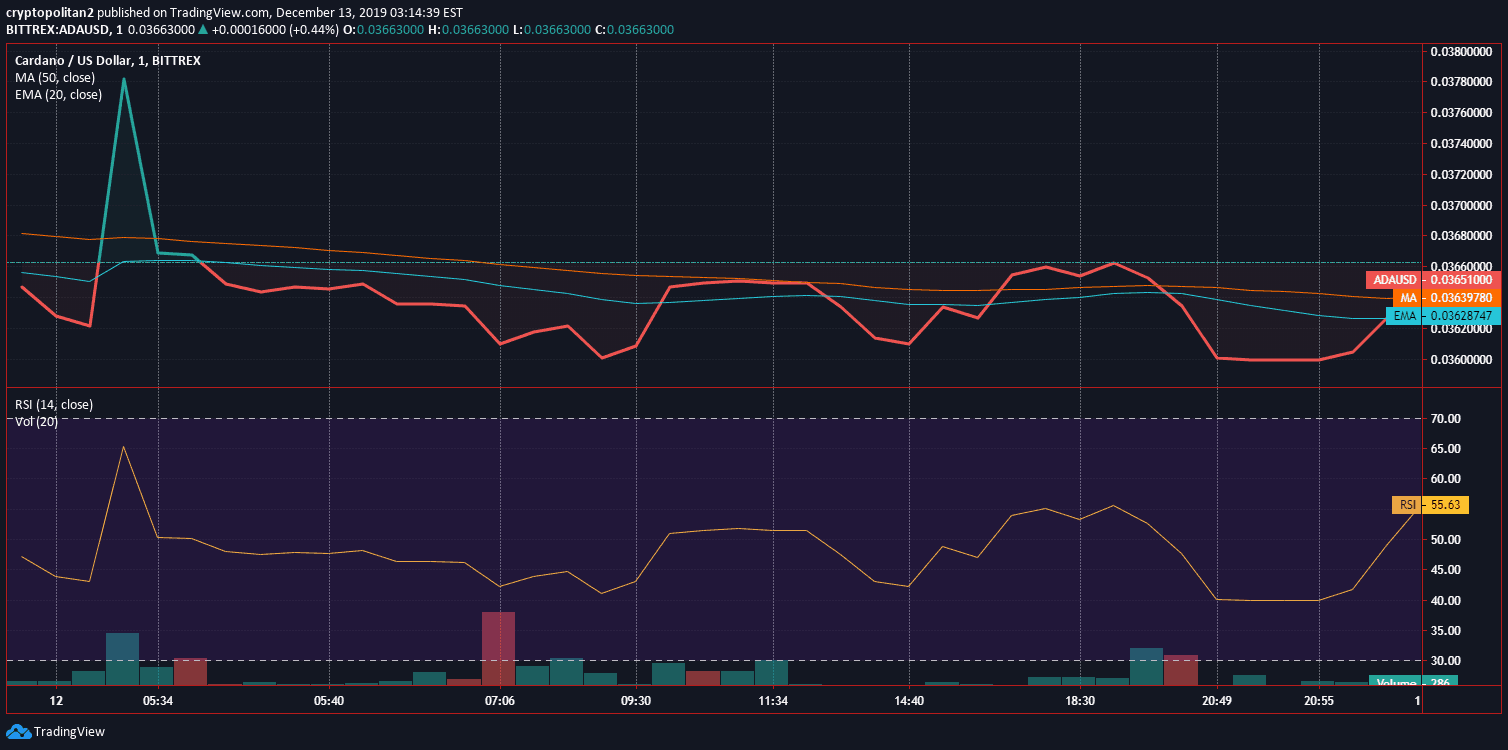The width and height of the screenshot is (1508, 750).
Task: Select the RSI (14, close) indicator legend
Action: pos(54,405)
